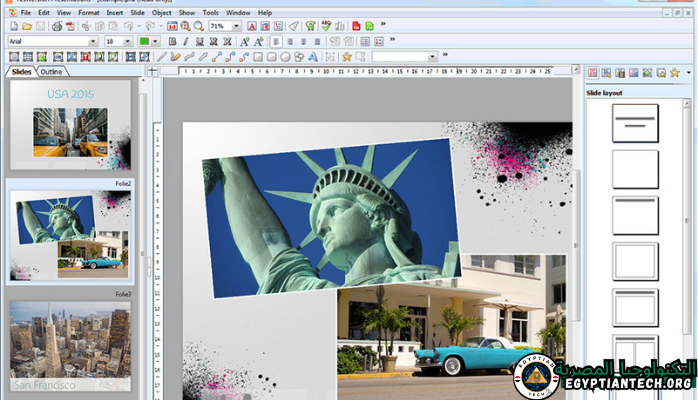This screenshot has width=698, height=400.
Task: Switch to the Outline tab
Action: 51,72
